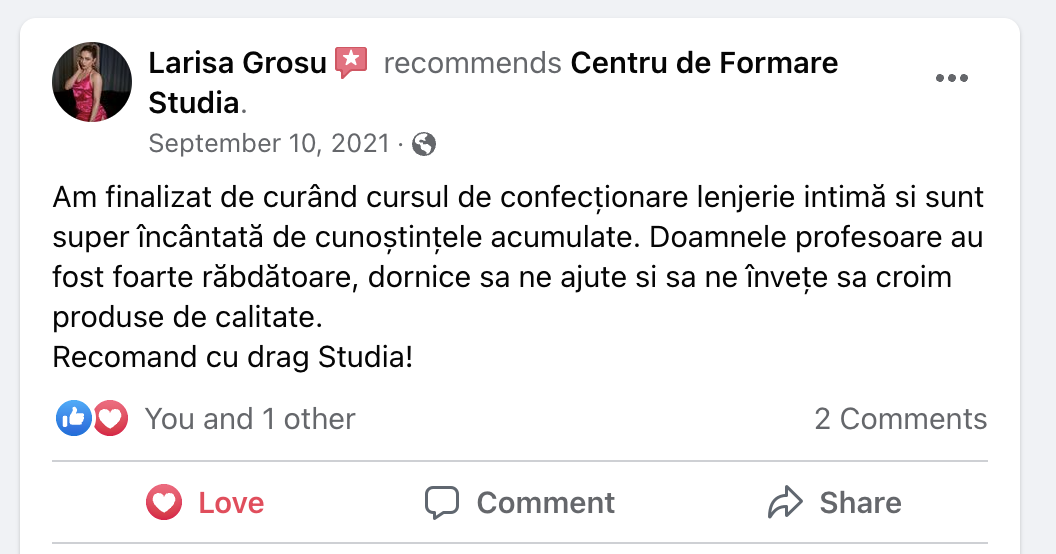This screenshot has width=1056, height=554.
Task: Click the Comment speech bubble icon
Action: click(x=441, y=502)
